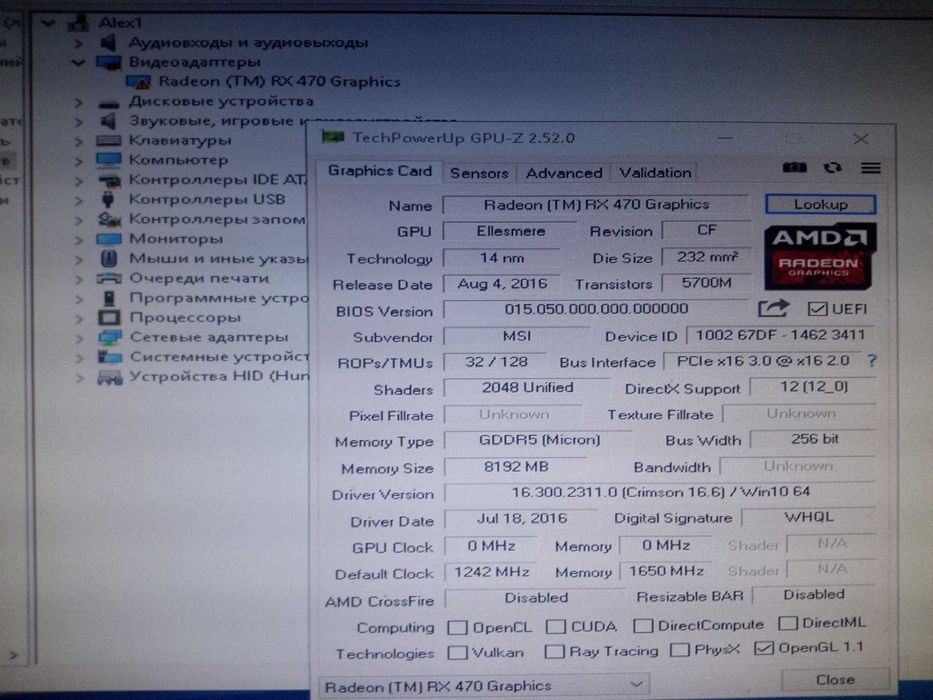Click the GPU-Z Close button
933x700 pixels.
pyautogui.click(x=835, y=680)
